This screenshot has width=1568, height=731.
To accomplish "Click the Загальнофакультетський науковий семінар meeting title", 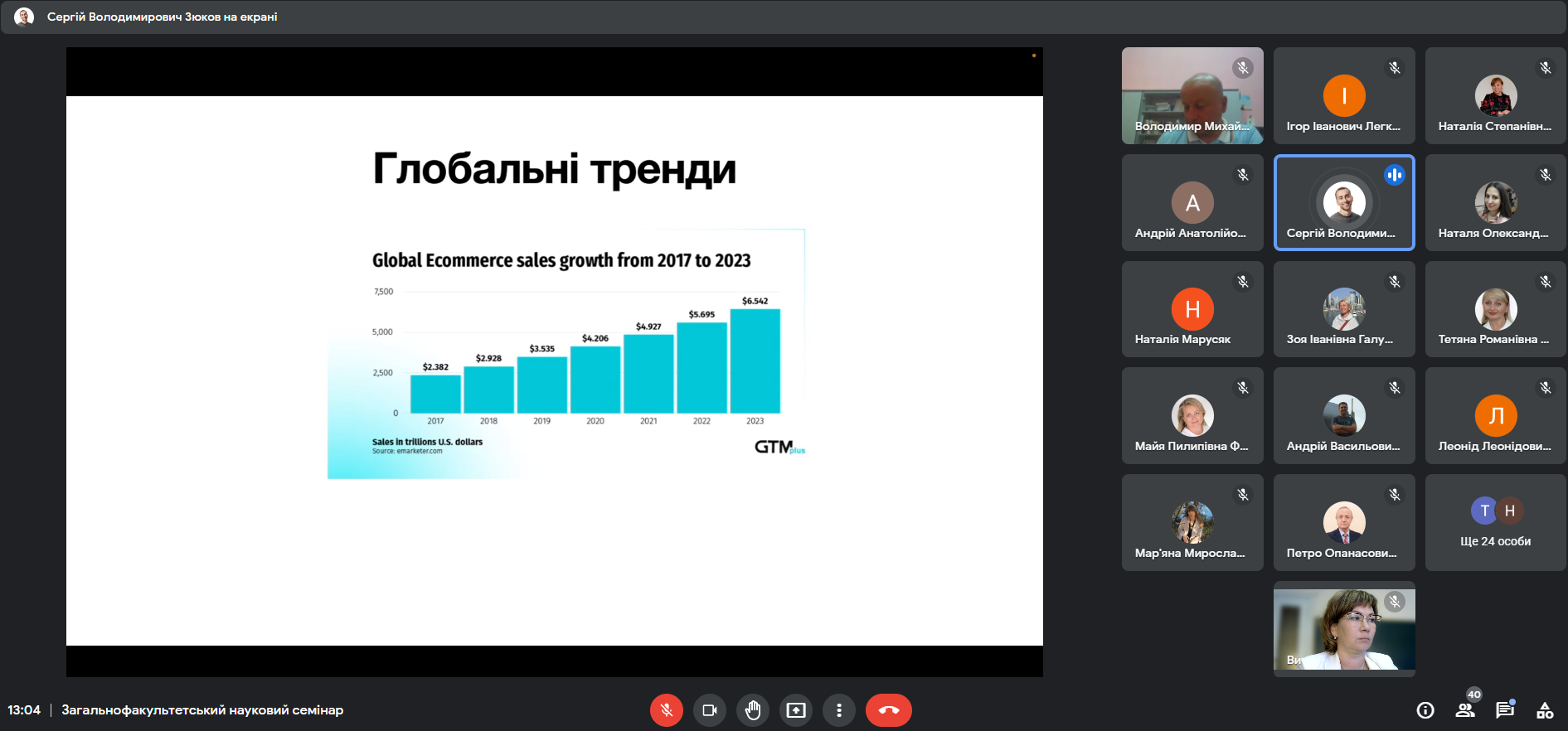I will 202,710.
